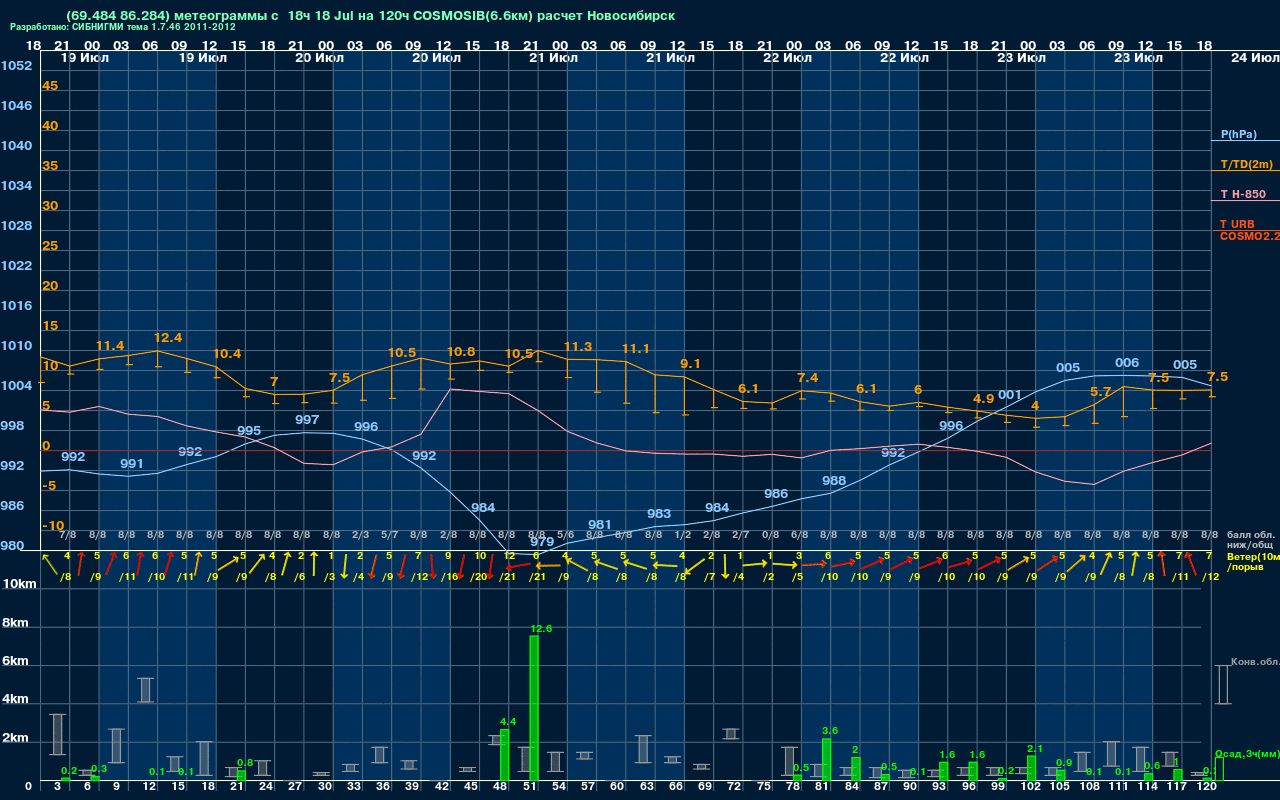Click the 986 pressure label
Screen dimensions: 1280x800
(776, 494)
